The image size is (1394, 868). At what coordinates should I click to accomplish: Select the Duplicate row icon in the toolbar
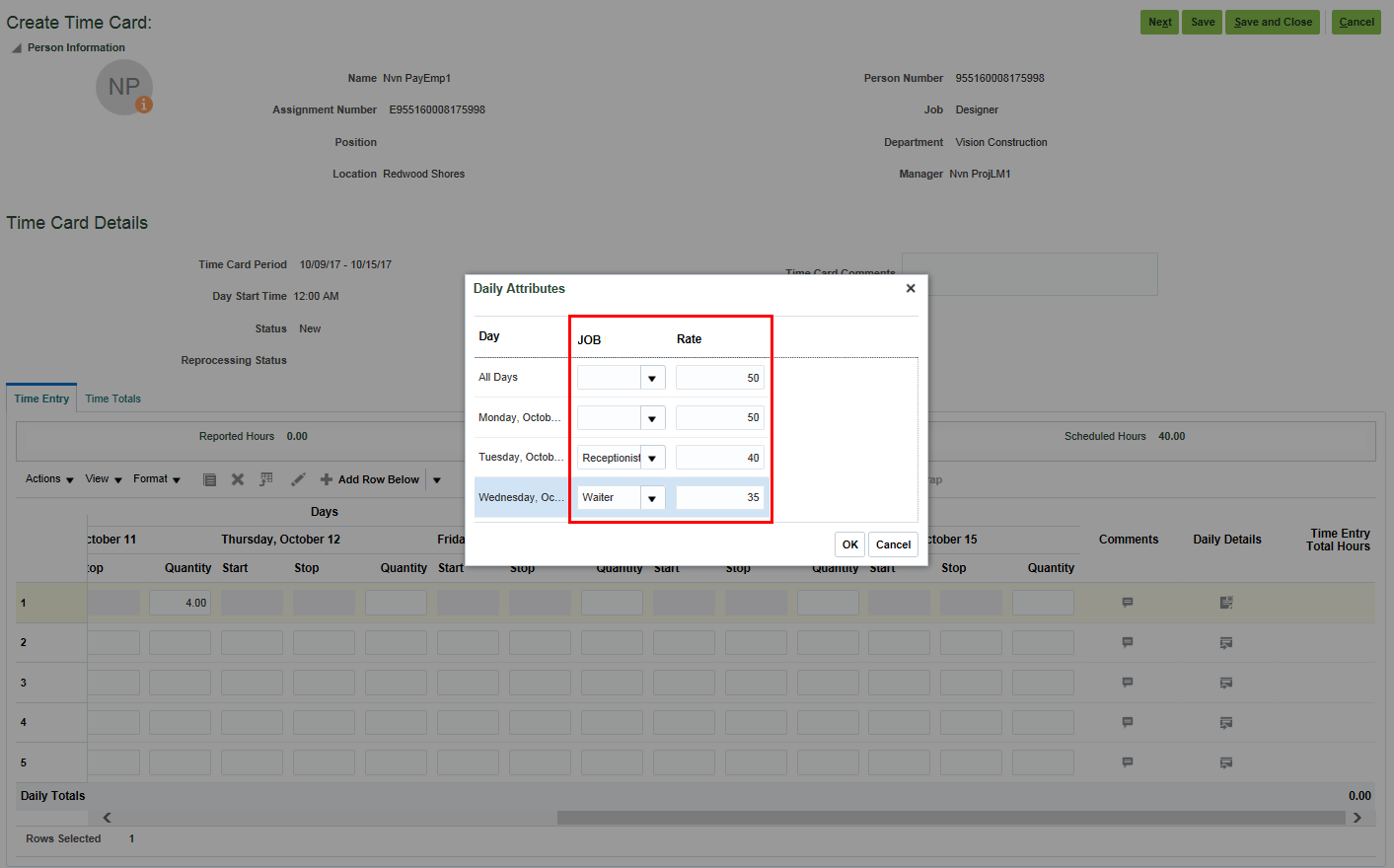click(210, 479)
